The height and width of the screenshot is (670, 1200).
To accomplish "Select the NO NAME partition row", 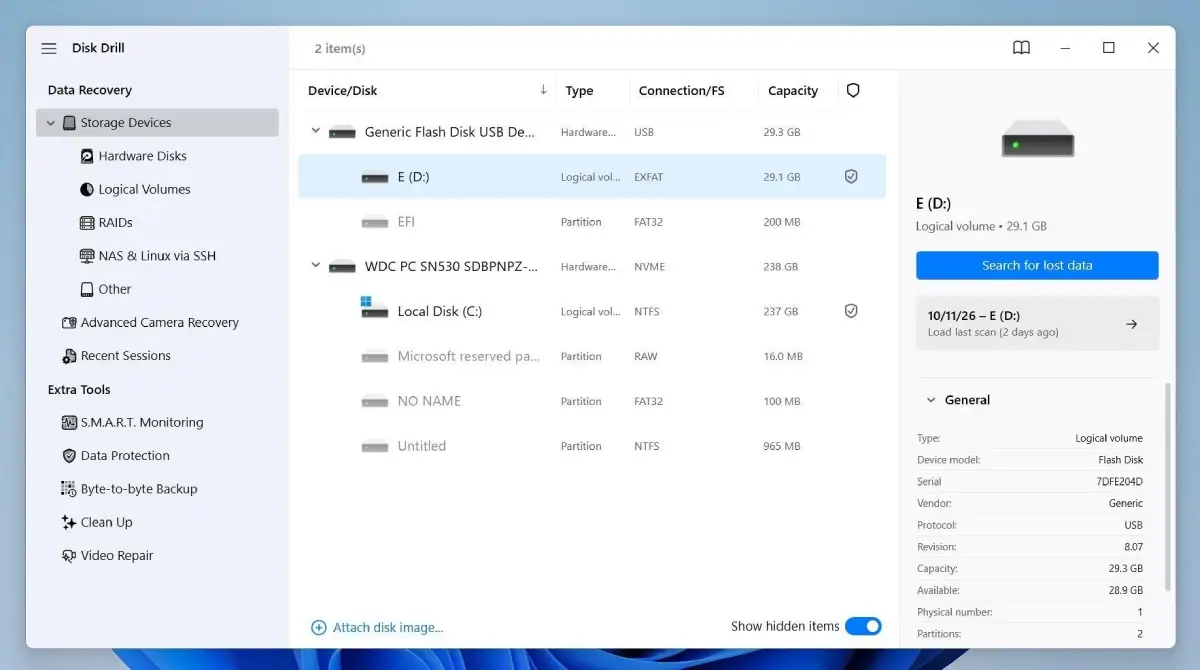I will tap(592, 401).
